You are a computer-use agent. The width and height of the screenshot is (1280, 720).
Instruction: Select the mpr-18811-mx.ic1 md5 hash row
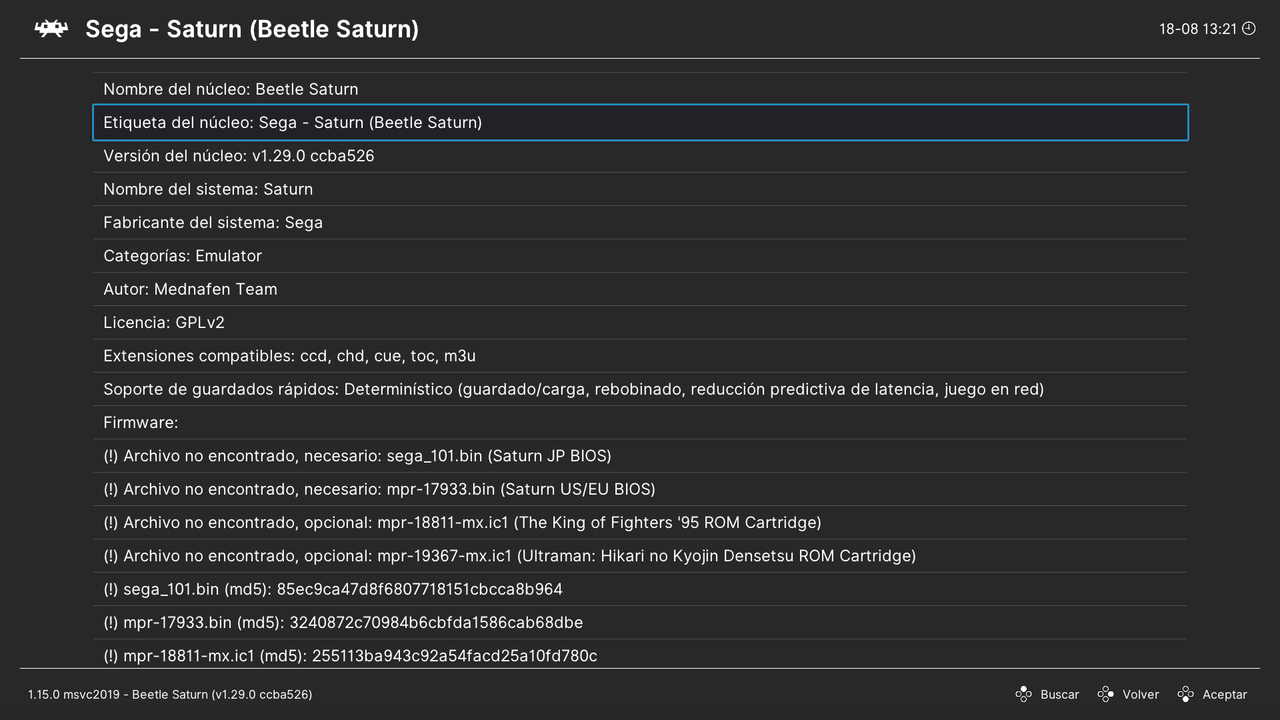pyautogui.click(x=640, y=654)
